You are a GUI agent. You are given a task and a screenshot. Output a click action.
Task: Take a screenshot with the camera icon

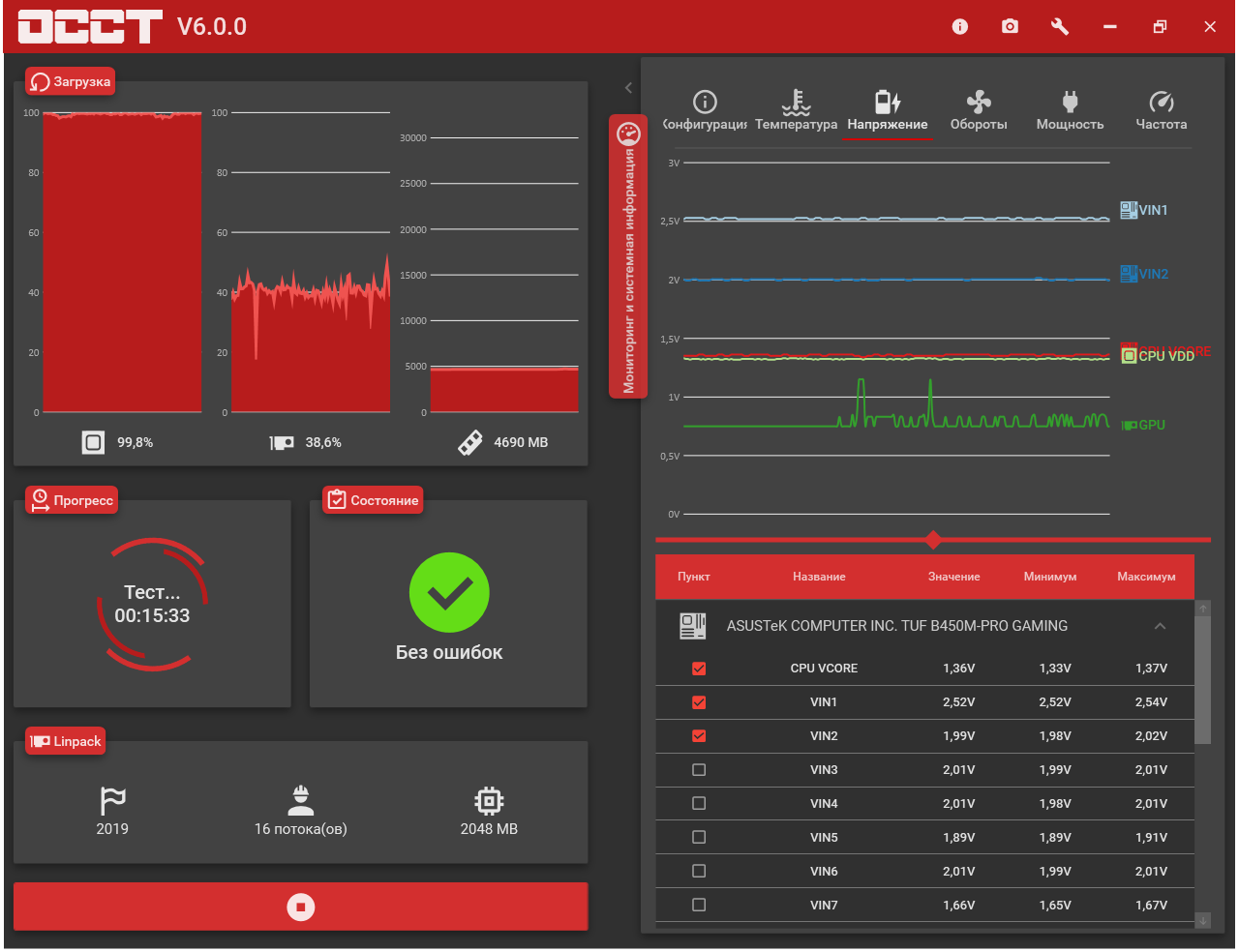1010,26
